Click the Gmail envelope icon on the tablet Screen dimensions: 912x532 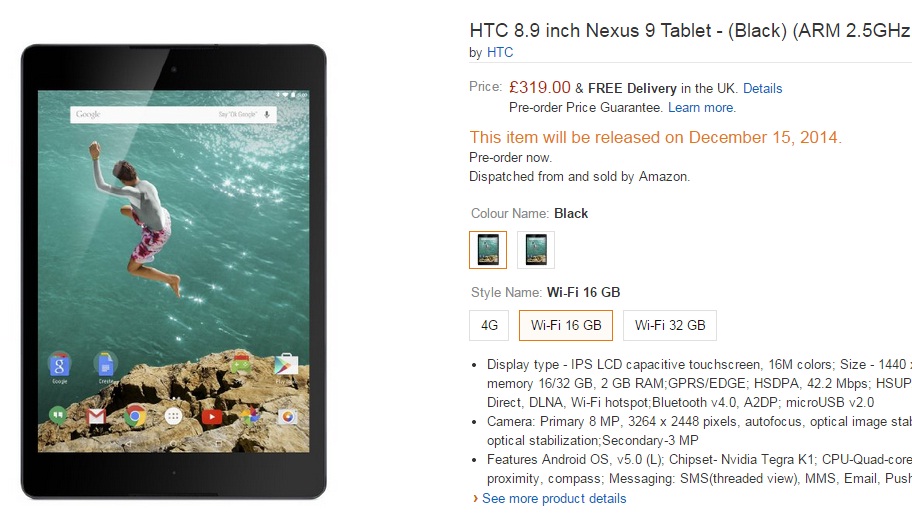(x=96, y=416)
